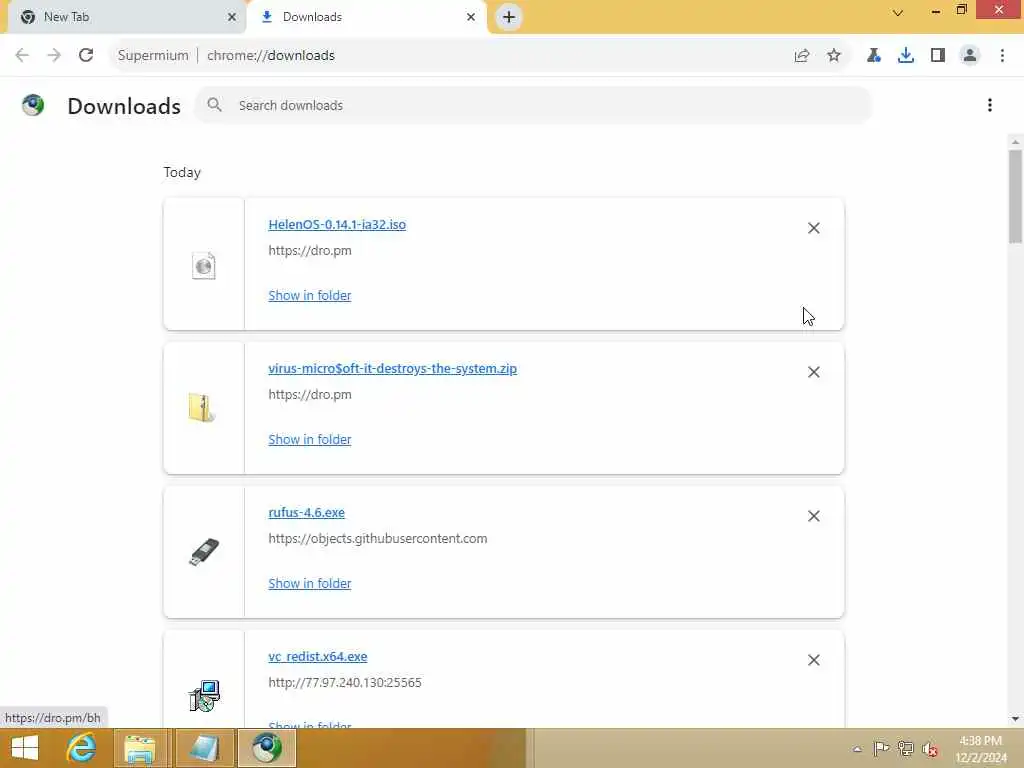Screen dimensions: 1024x768
Task: Click the vc_redist installer icon
Action: (x=204, y=696)
